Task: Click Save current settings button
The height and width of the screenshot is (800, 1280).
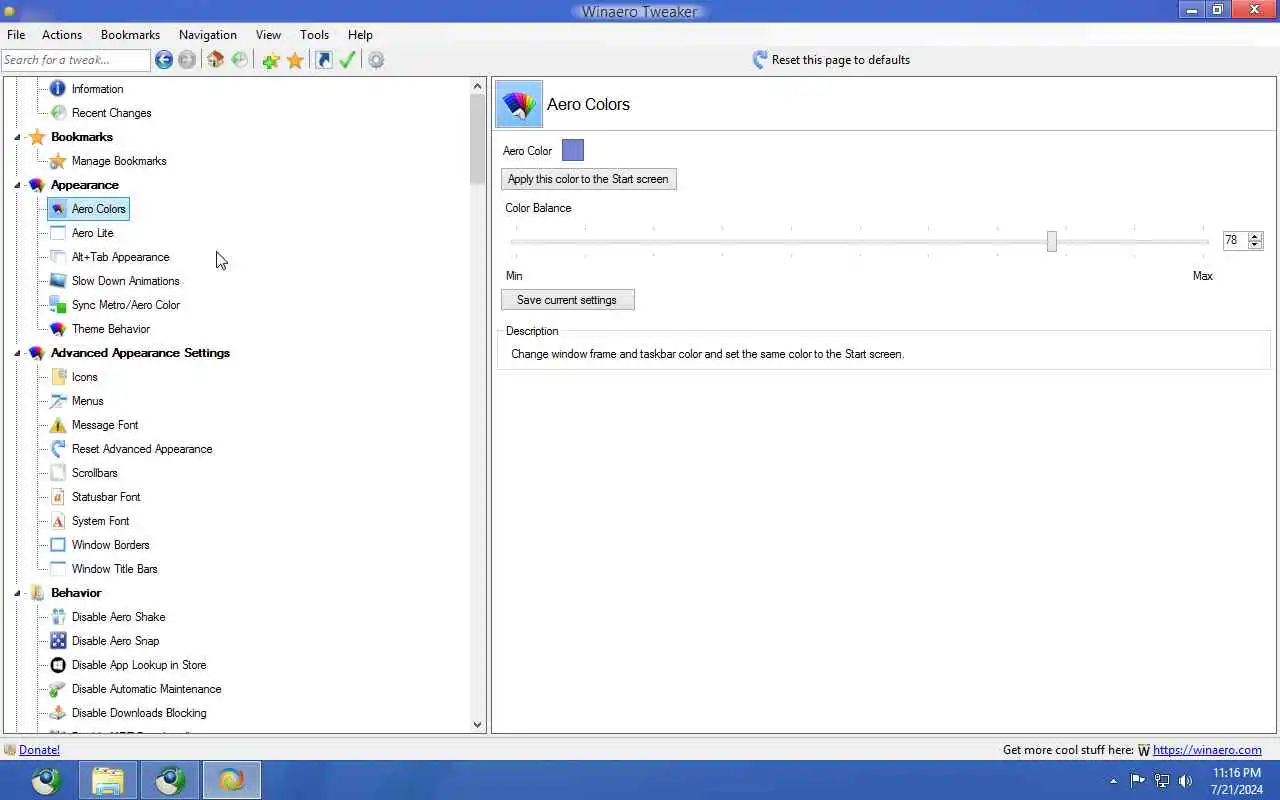Action: point(567,300)
